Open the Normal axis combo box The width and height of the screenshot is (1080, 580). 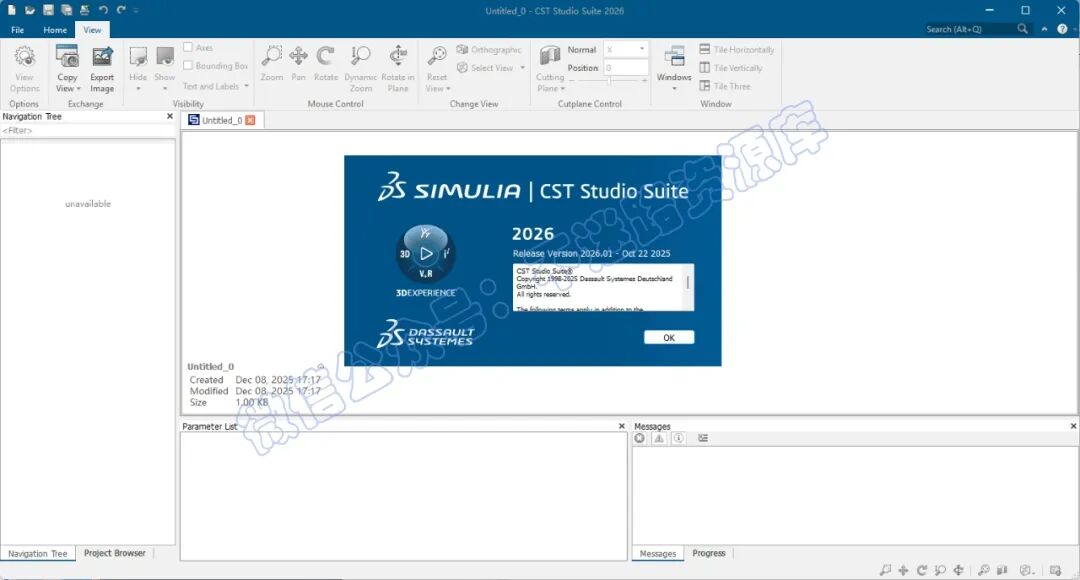[625, 50]
